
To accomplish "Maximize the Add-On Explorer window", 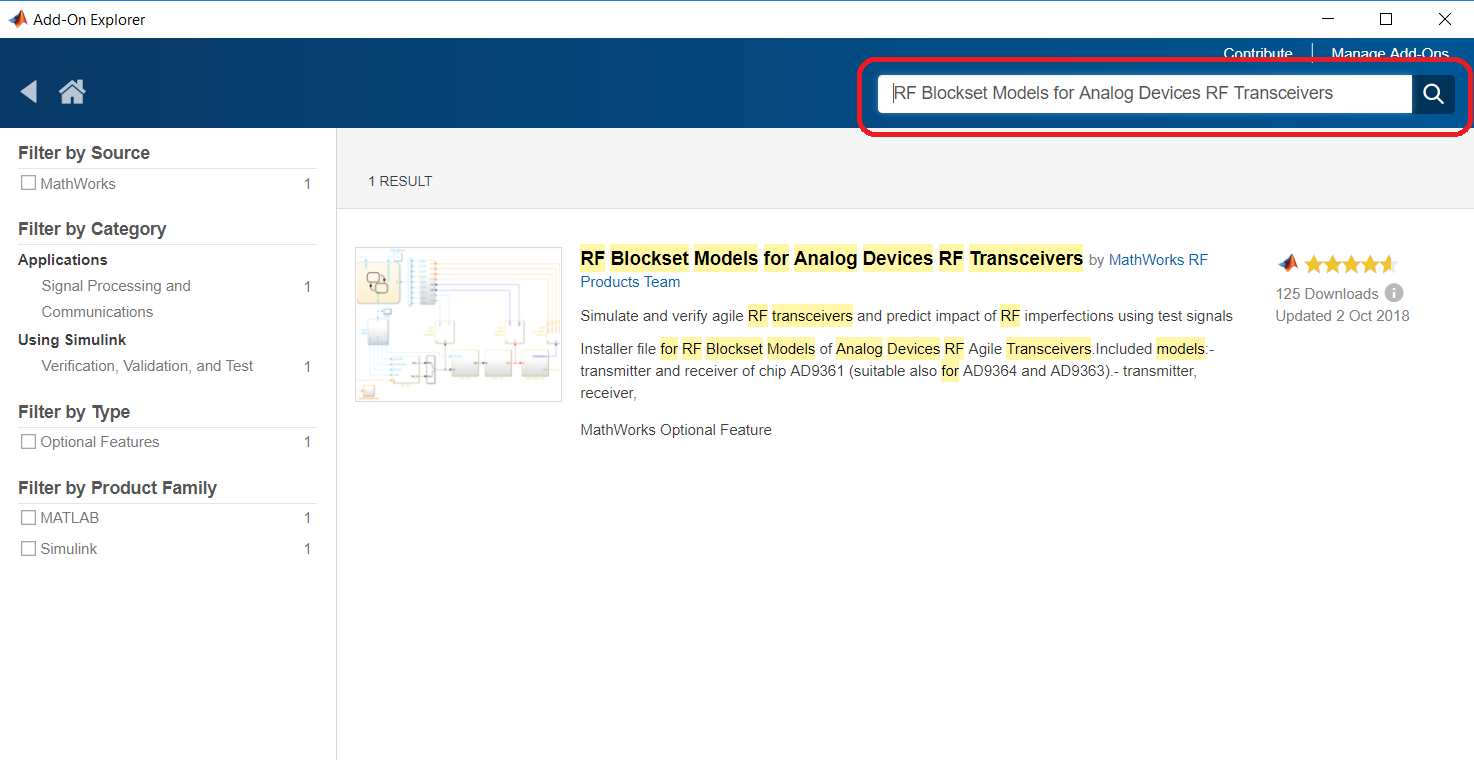I will pos(1386,19).
